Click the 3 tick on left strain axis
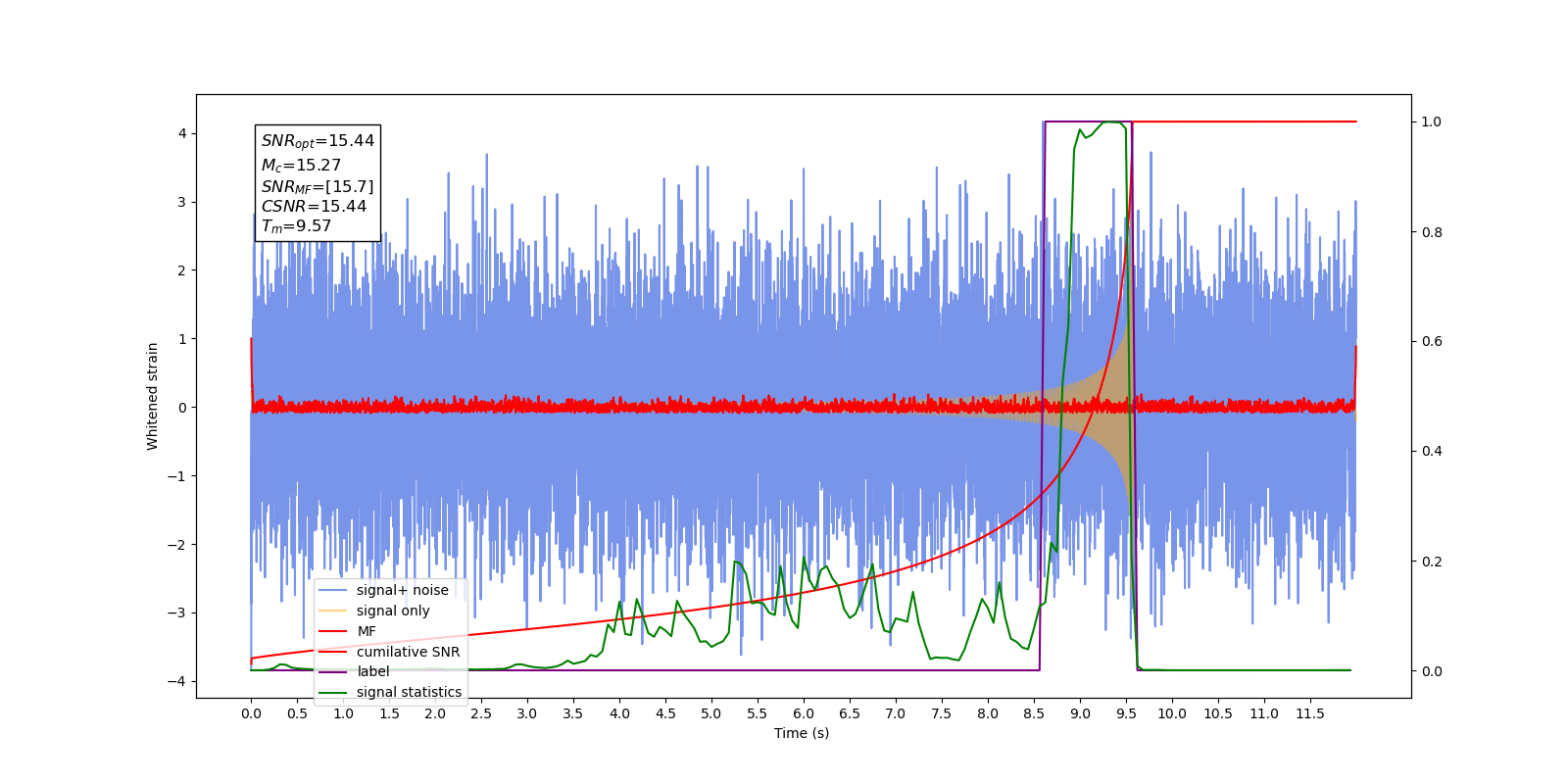This screenshot has width=1568, height=784. tap(181, 202)
